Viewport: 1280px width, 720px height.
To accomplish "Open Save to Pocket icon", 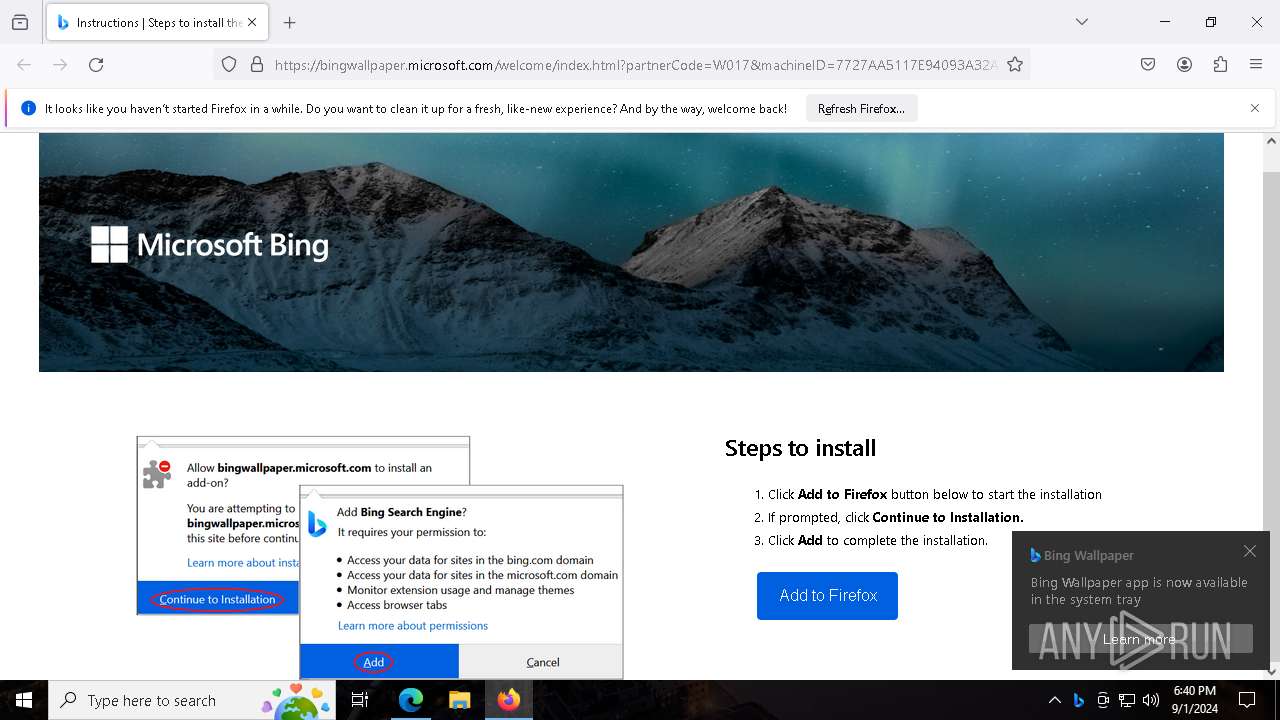I will point(1148,64).
